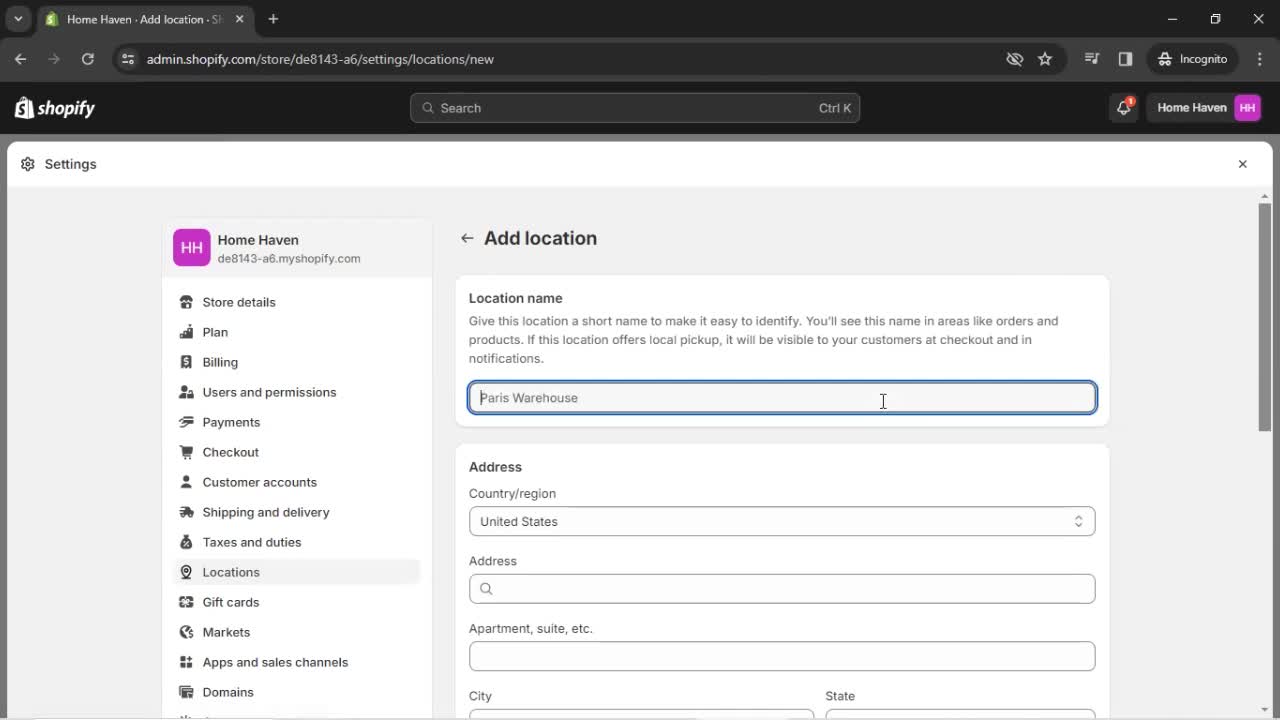Click the Address search field
This screenshot has height=720, width=1280.
(782, 589)
